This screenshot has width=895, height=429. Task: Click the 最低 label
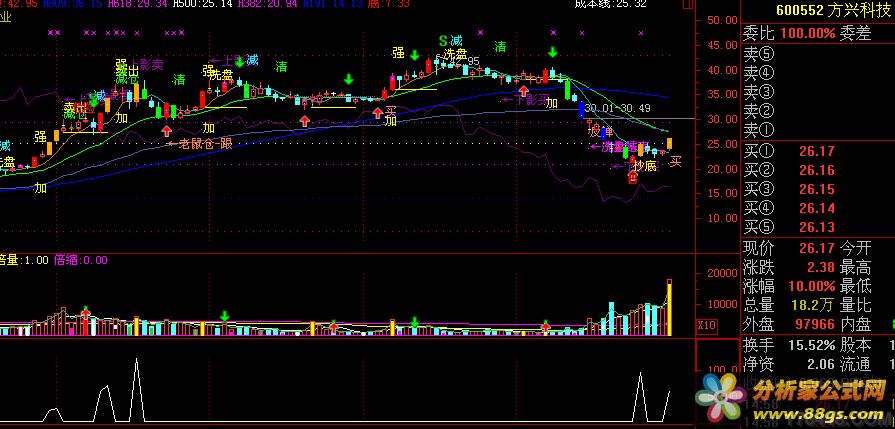tap(856, 286)
